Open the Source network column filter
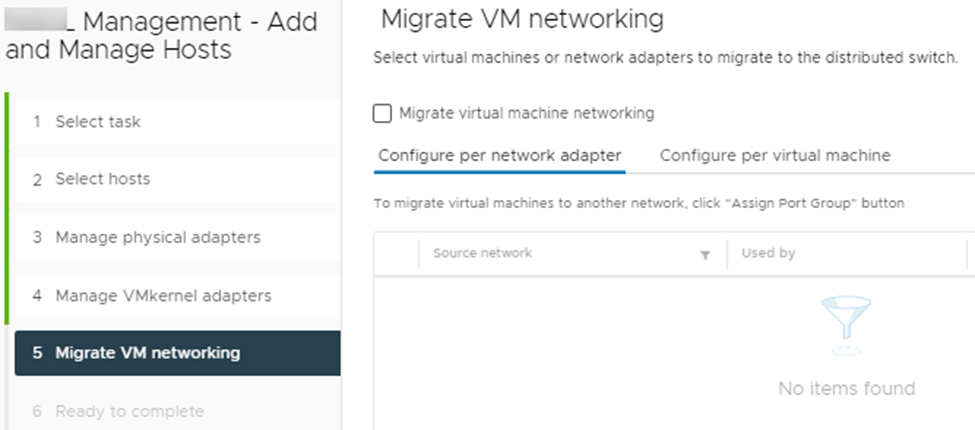This screenshot has height=430, width=975. pos(705,255)
